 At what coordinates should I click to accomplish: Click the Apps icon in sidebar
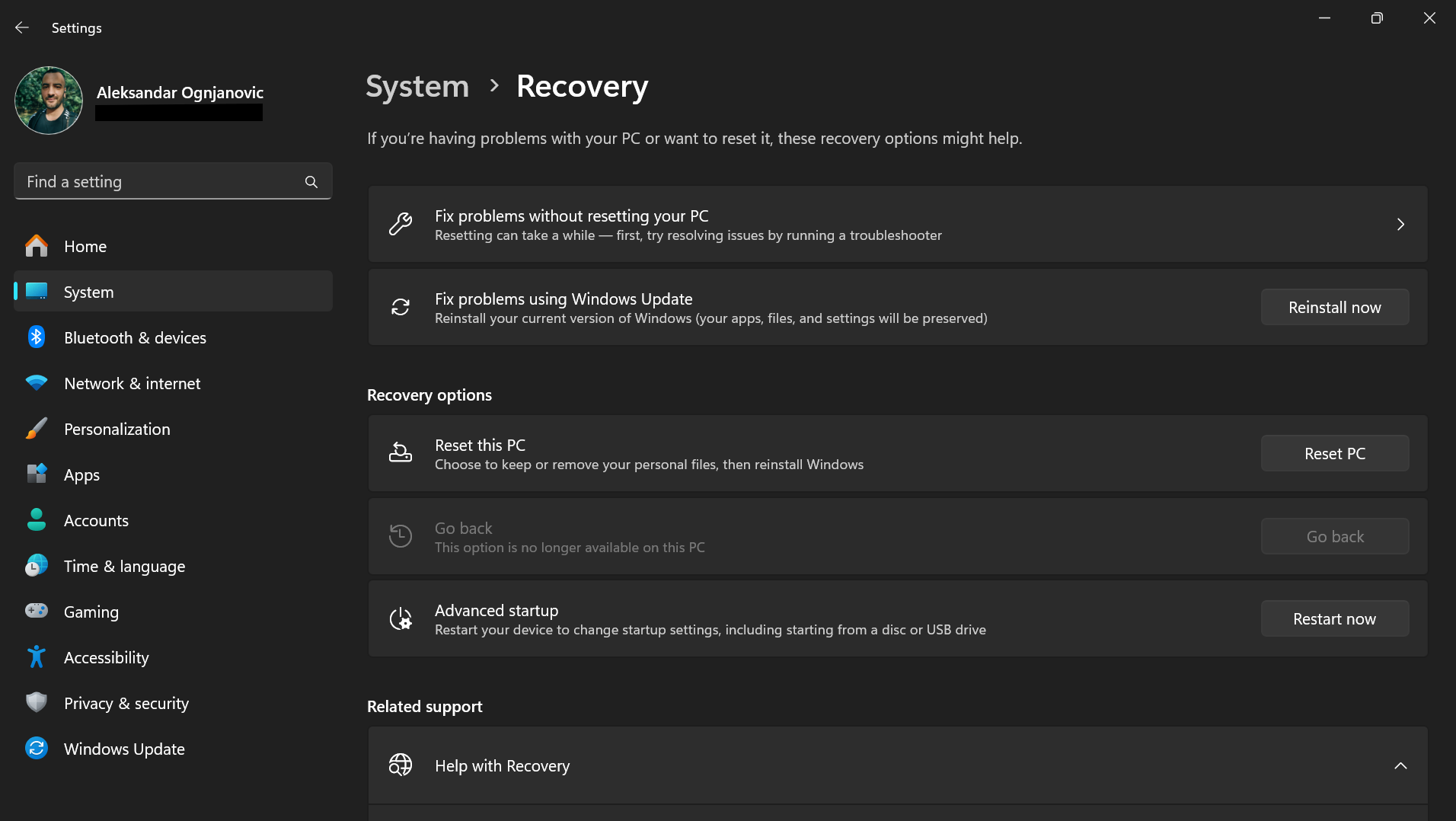37,474
